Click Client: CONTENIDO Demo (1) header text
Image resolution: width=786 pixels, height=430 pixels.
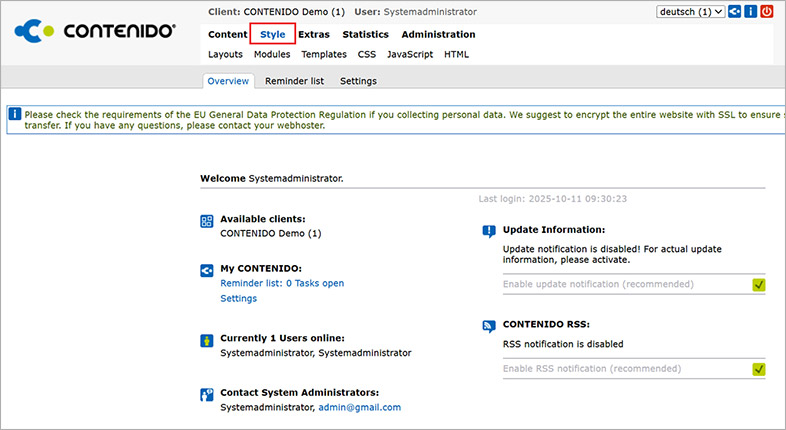tap(276, 12)
